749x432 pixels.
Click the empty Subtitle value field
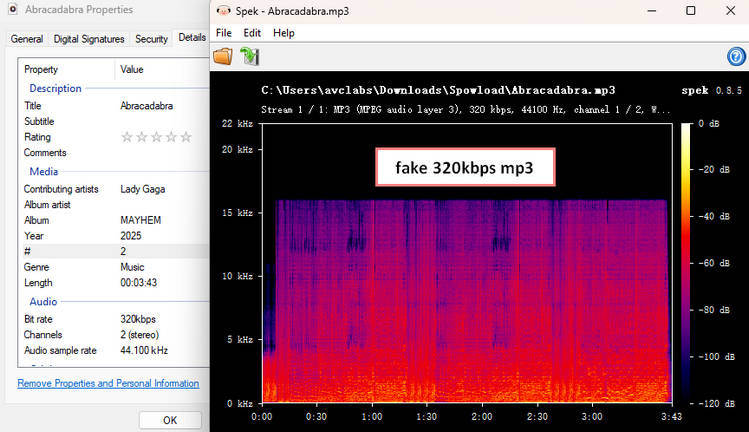[162, 121]
